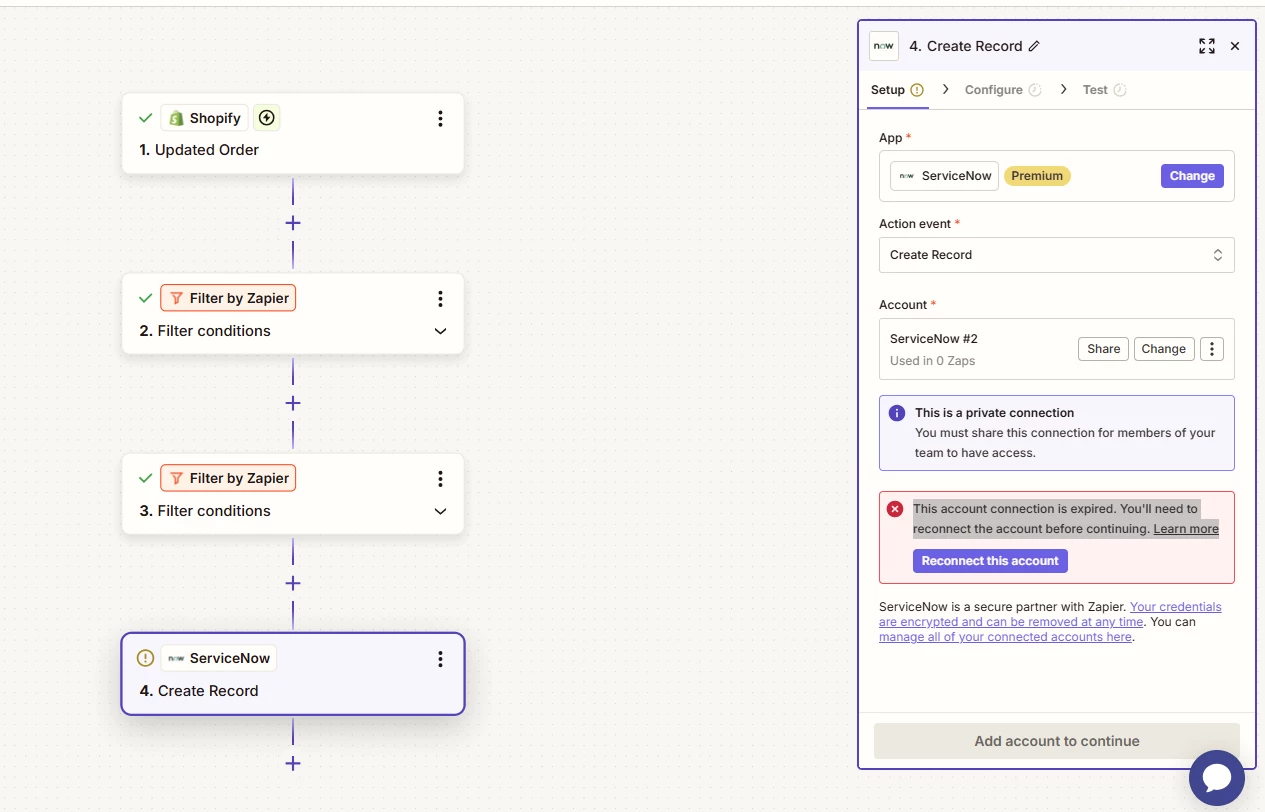
Task: Open the three-dot menu for step 3 filter
Action: [440, 479]
